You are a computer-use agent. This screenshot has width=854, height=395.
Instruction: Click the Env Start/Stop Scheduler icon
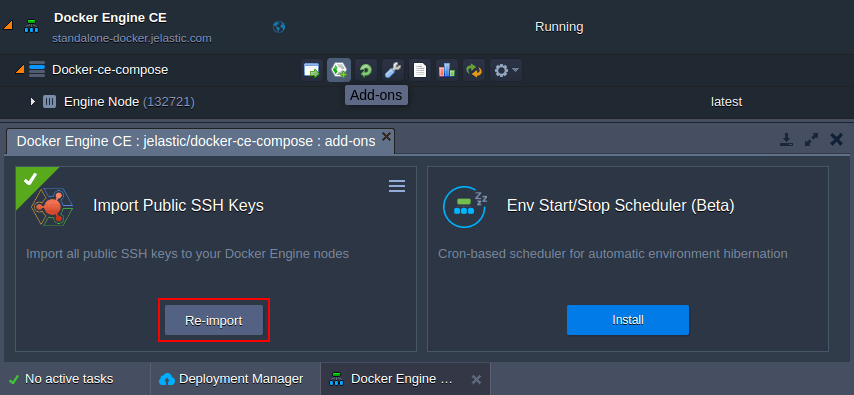pyautogui.click(x=465, y=206)
